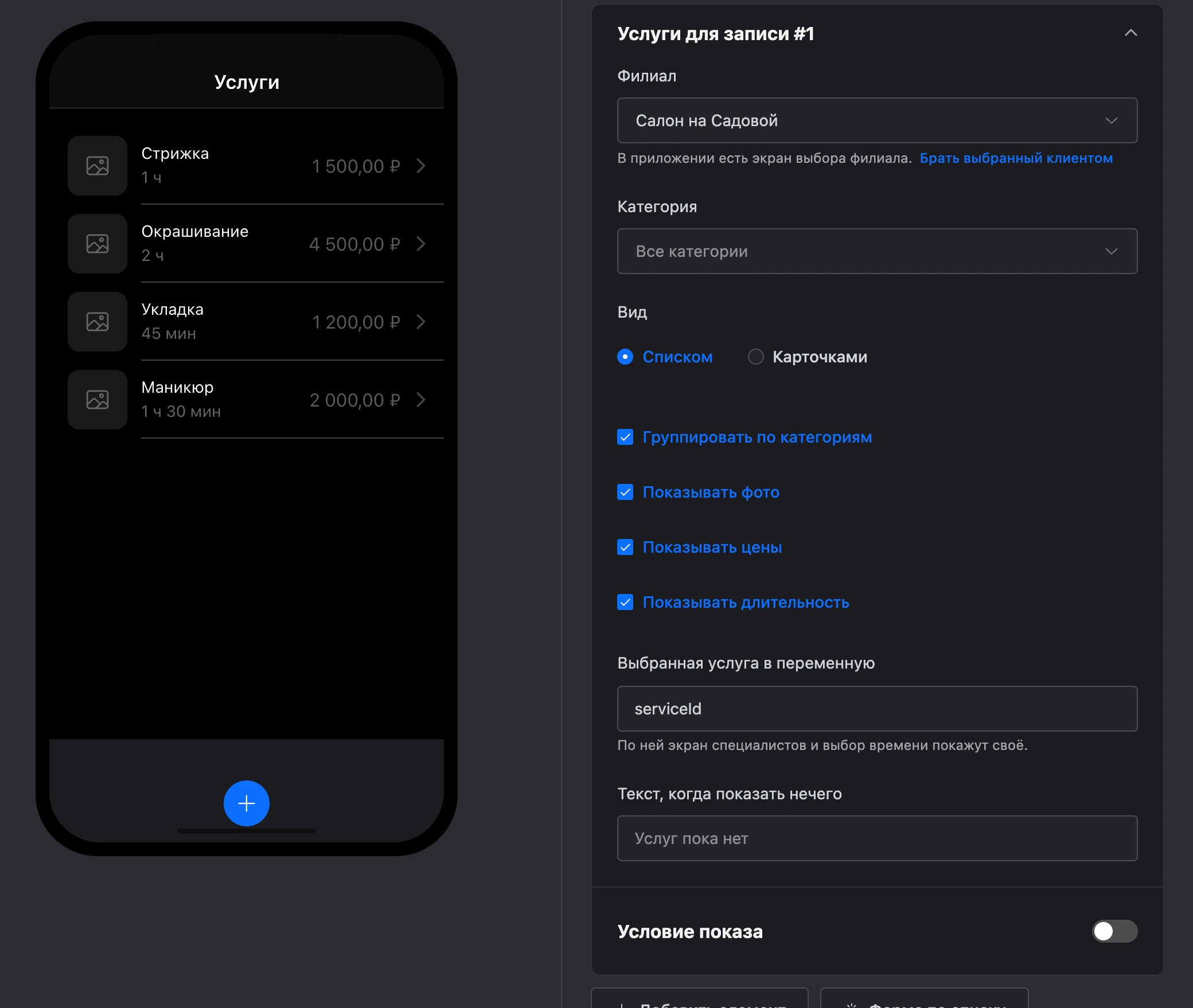
Task: Open the Филиал dropdown Салон на Садовой
Action: (x=877, y=120)
